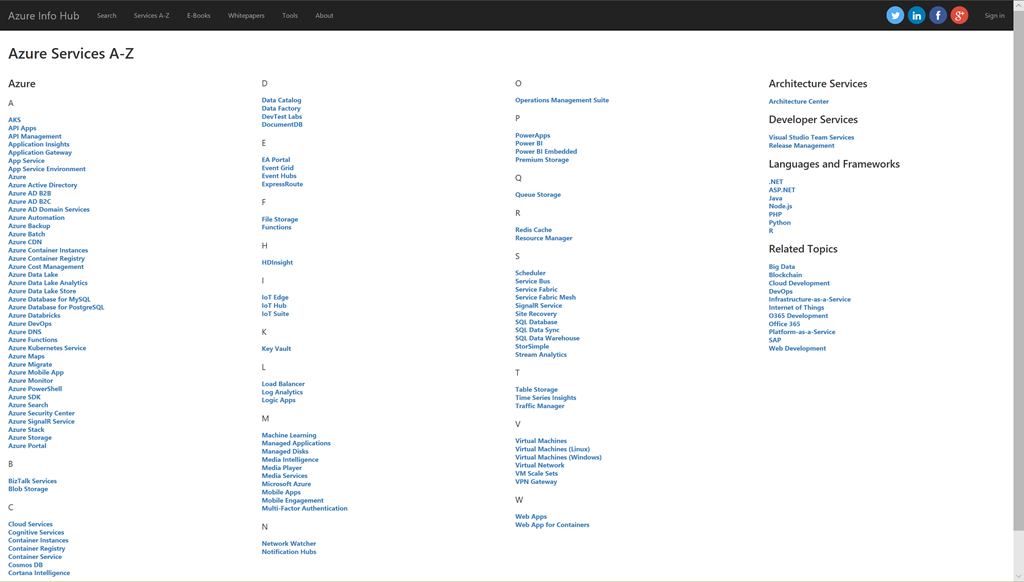Open the LinkedIn social icon
The height and width of the screenshot is (582, 1024).
[x=916, y=15]
